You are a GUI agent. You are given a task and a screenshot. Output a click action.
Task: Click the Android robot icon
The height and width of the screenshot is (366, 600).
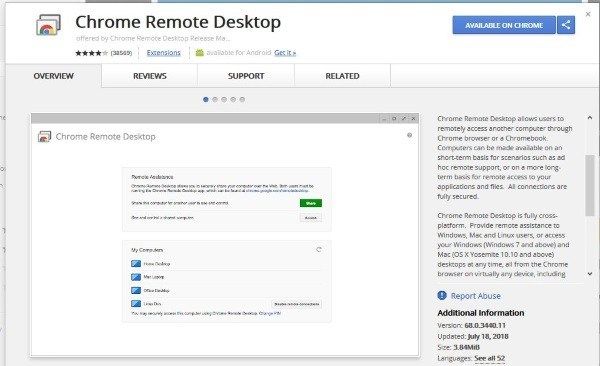point(199,52)
